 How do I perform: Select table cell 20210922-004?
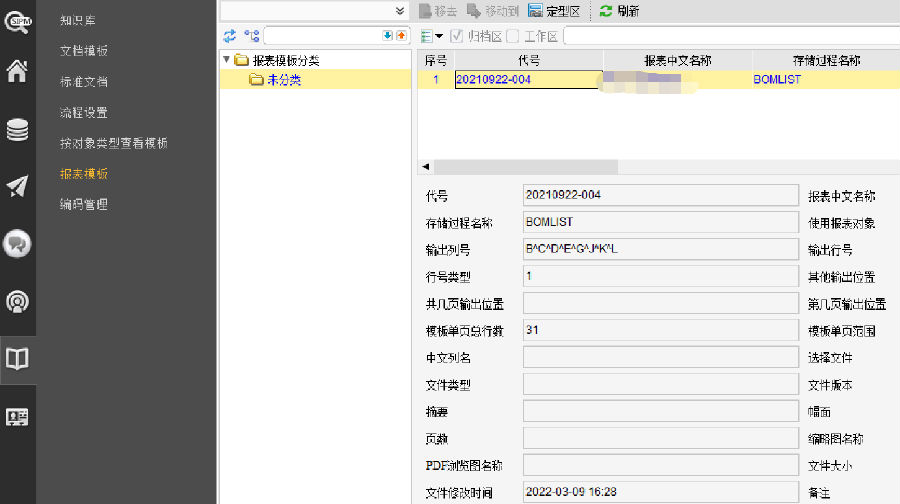[x=529, y=79]
